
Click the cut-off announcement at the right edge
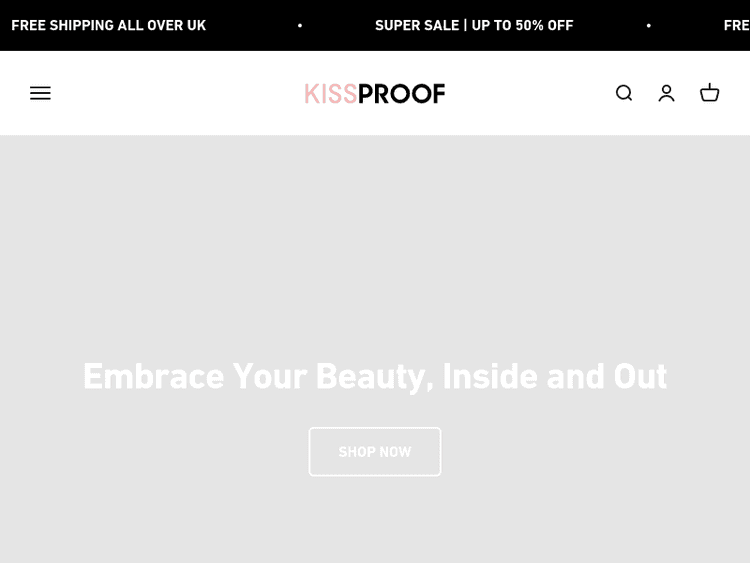tap(736, 25)
